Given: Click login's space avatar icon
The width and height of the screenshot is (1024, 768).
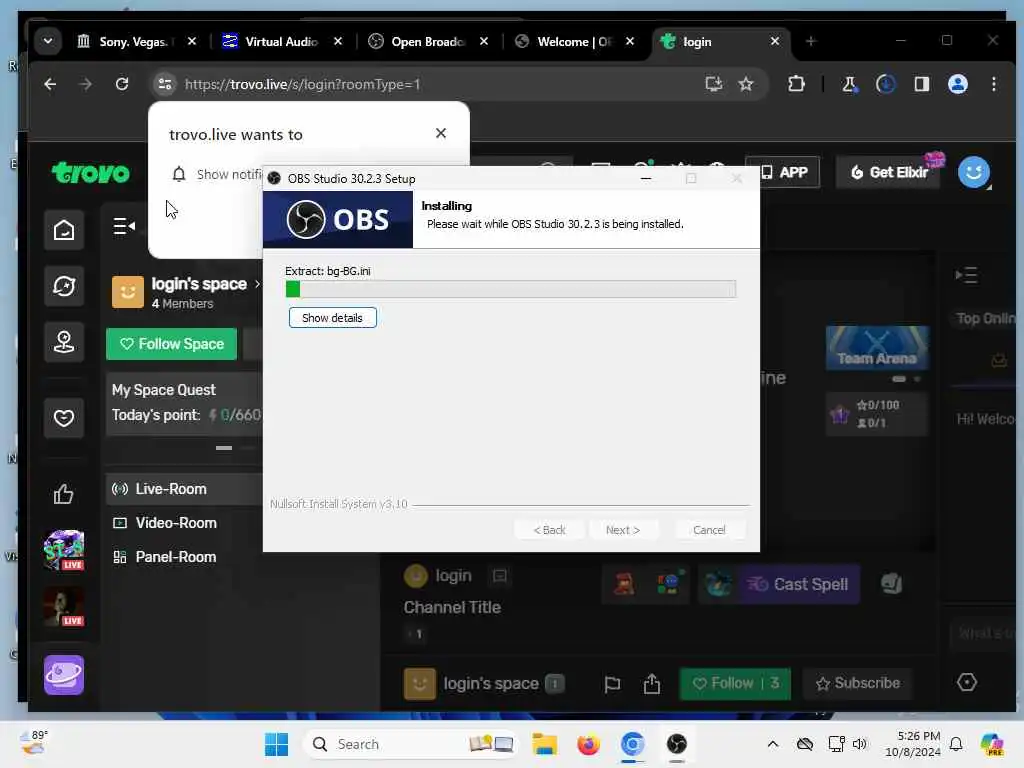Looking at the screenshot, I should [128, 292].
